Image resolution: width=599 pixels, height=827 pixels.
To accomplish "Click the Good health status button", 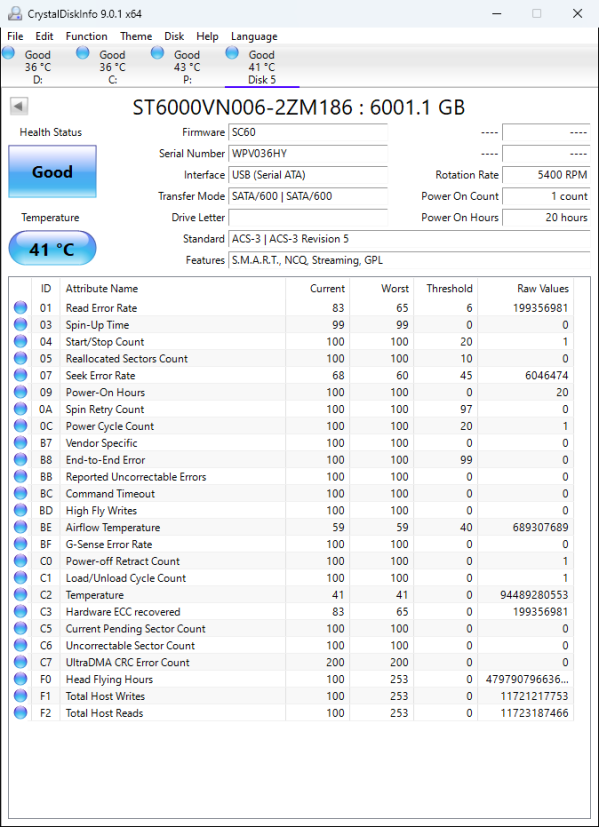I will coord(52,171).
